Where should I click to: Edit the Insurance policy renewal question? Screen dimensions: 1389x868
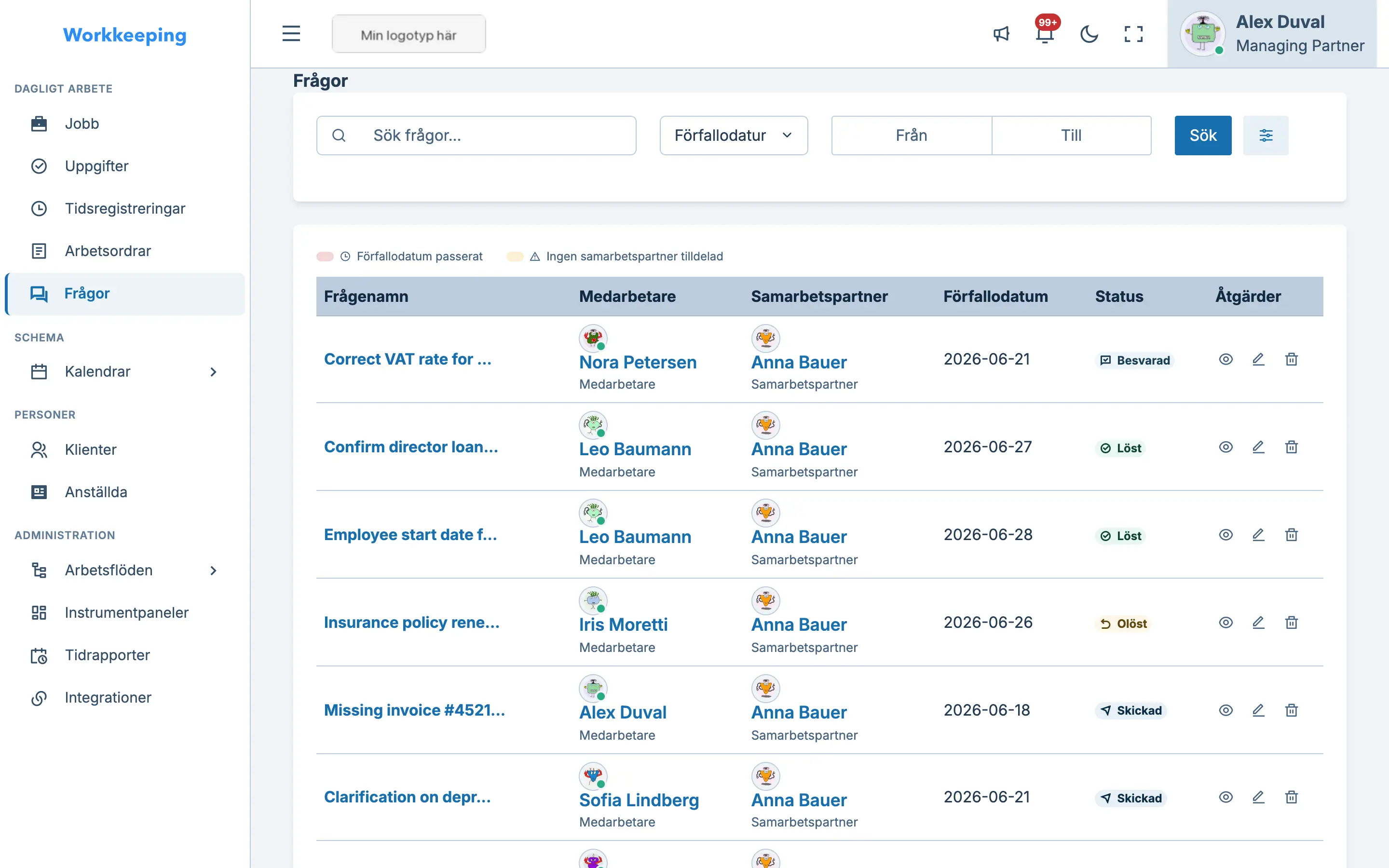[x=1258, y=623]
